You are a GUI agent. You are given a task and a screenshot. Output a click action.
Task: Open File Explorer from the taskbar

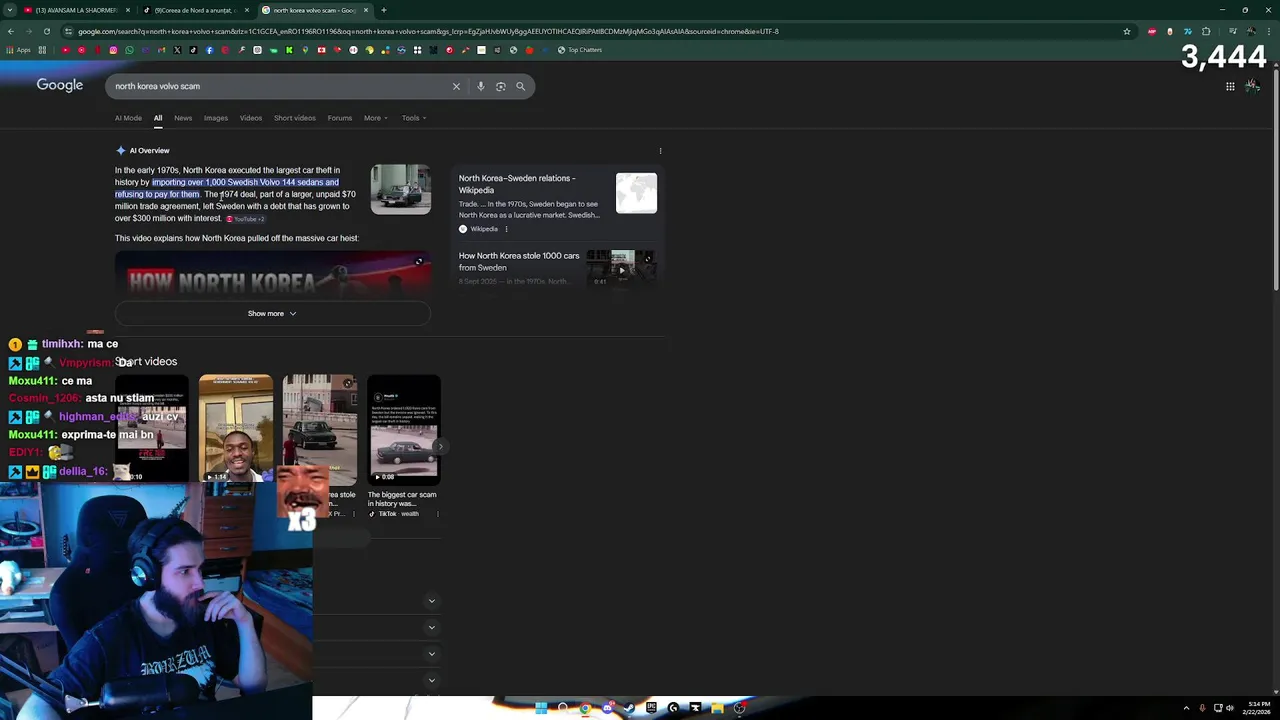pos(717,708)
